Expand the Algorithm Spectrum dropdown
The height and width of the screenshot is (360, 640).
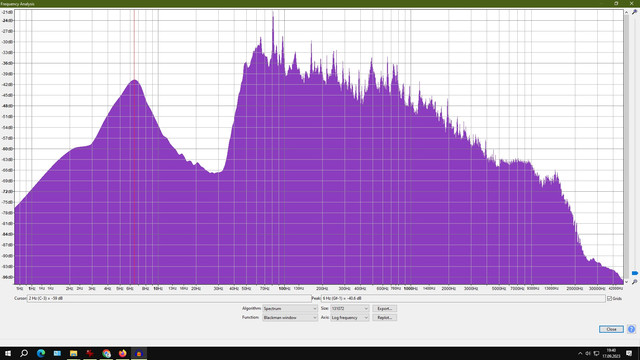(290, 309)
